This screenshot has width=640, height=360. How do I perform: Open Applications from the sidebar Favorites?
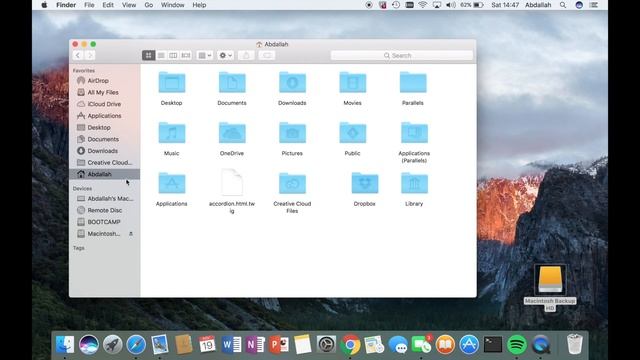point(104,116)
